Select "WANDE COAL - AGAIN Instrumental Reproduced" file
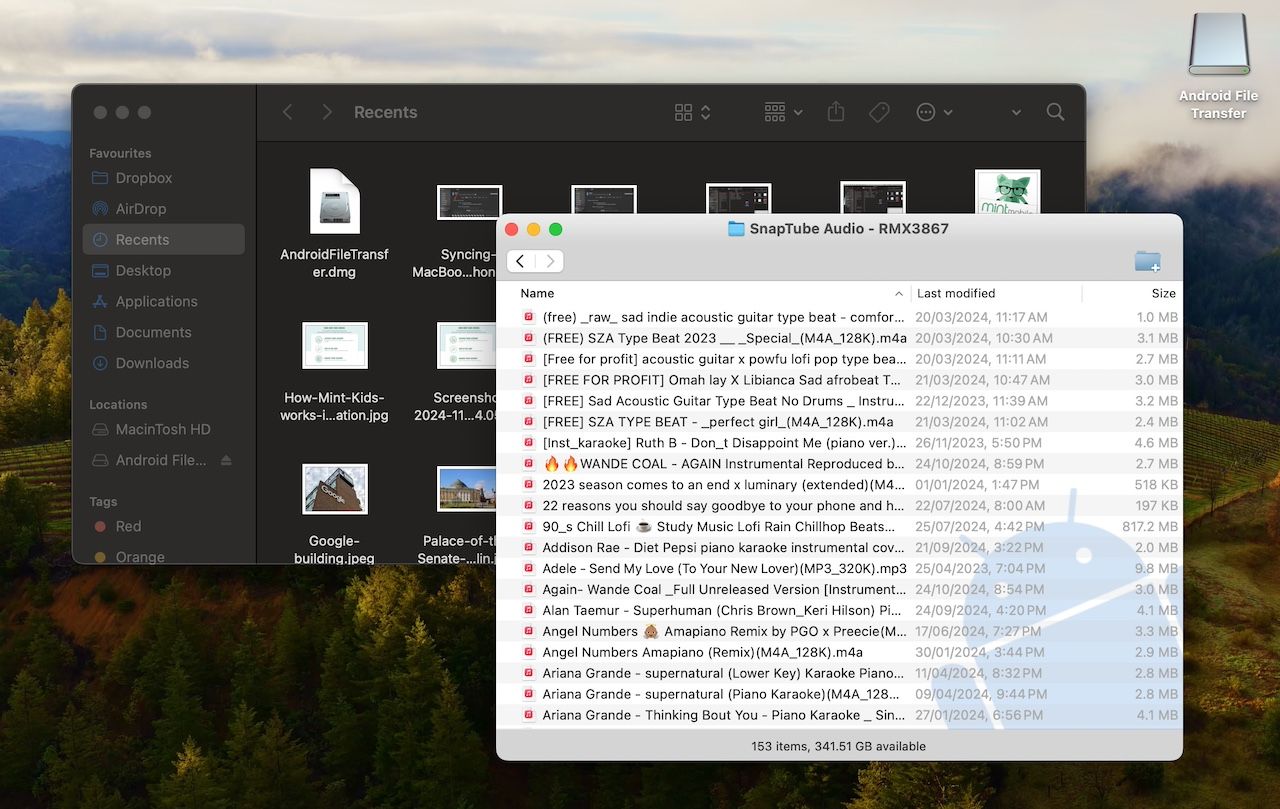The height and width of the screenshot is (809, 1280). 839,464
